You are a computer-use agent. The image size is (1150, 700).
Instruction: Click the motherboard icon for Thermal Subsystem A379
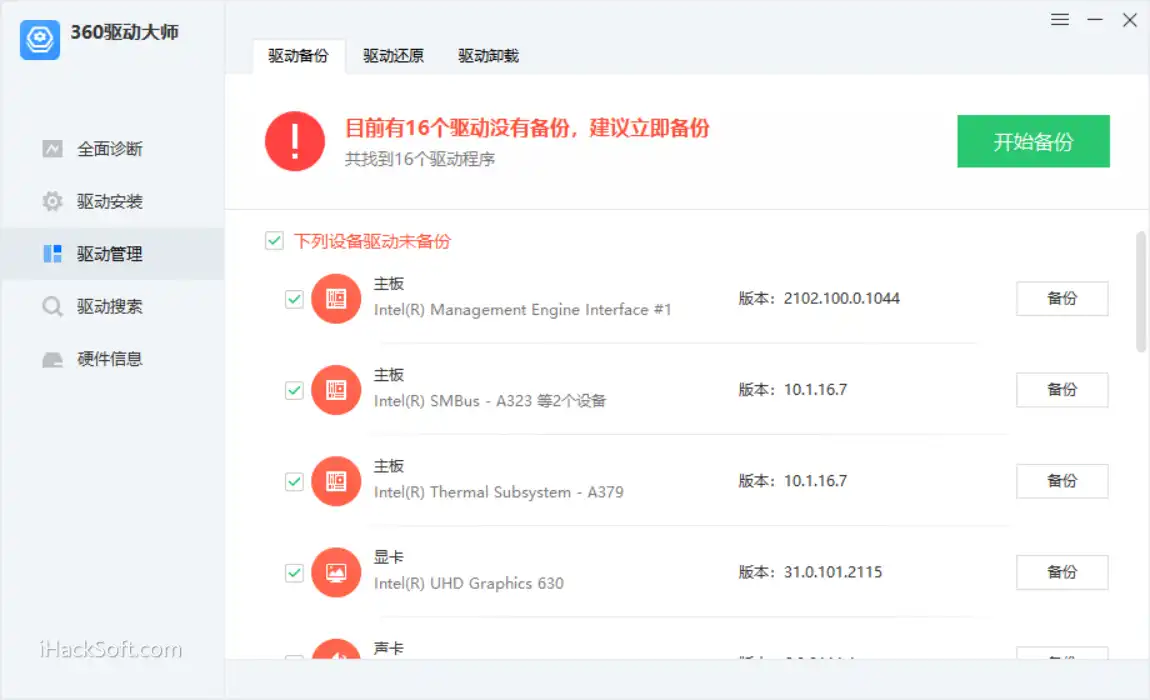click(x=336, y=481)
